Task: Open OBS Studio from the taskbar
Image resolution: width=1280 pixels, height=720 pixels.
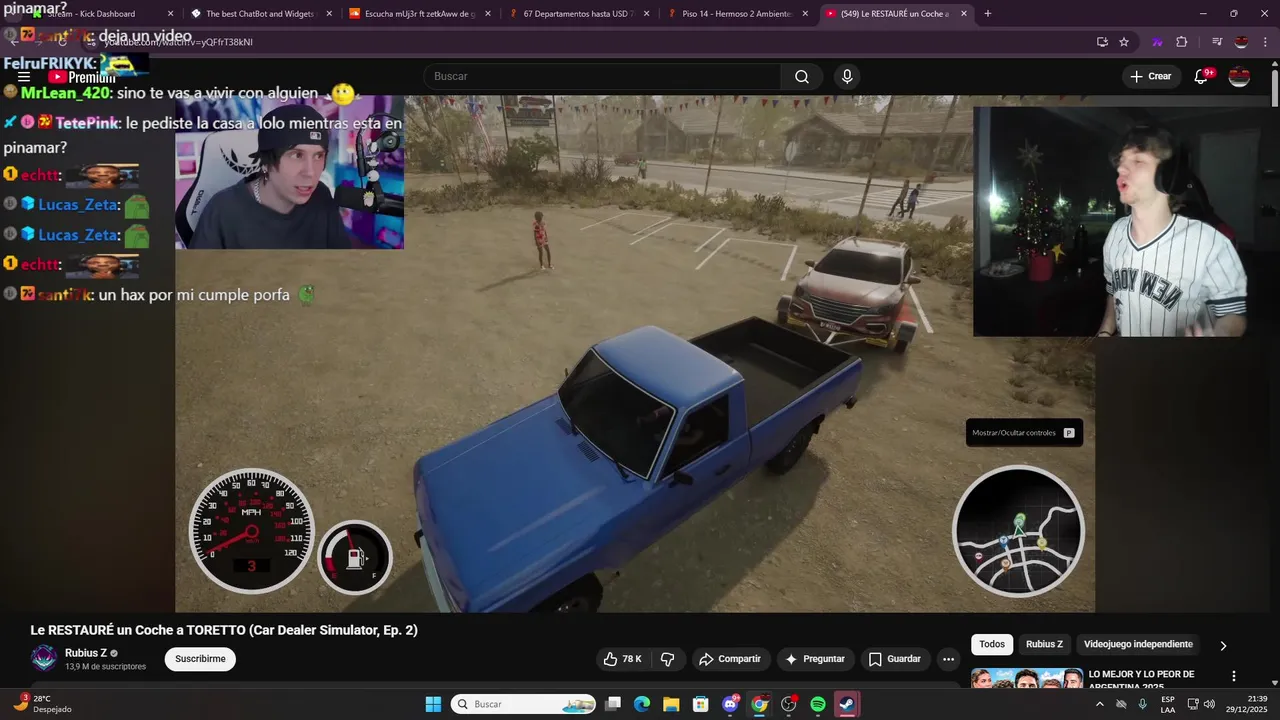Action: pos(789,704)
